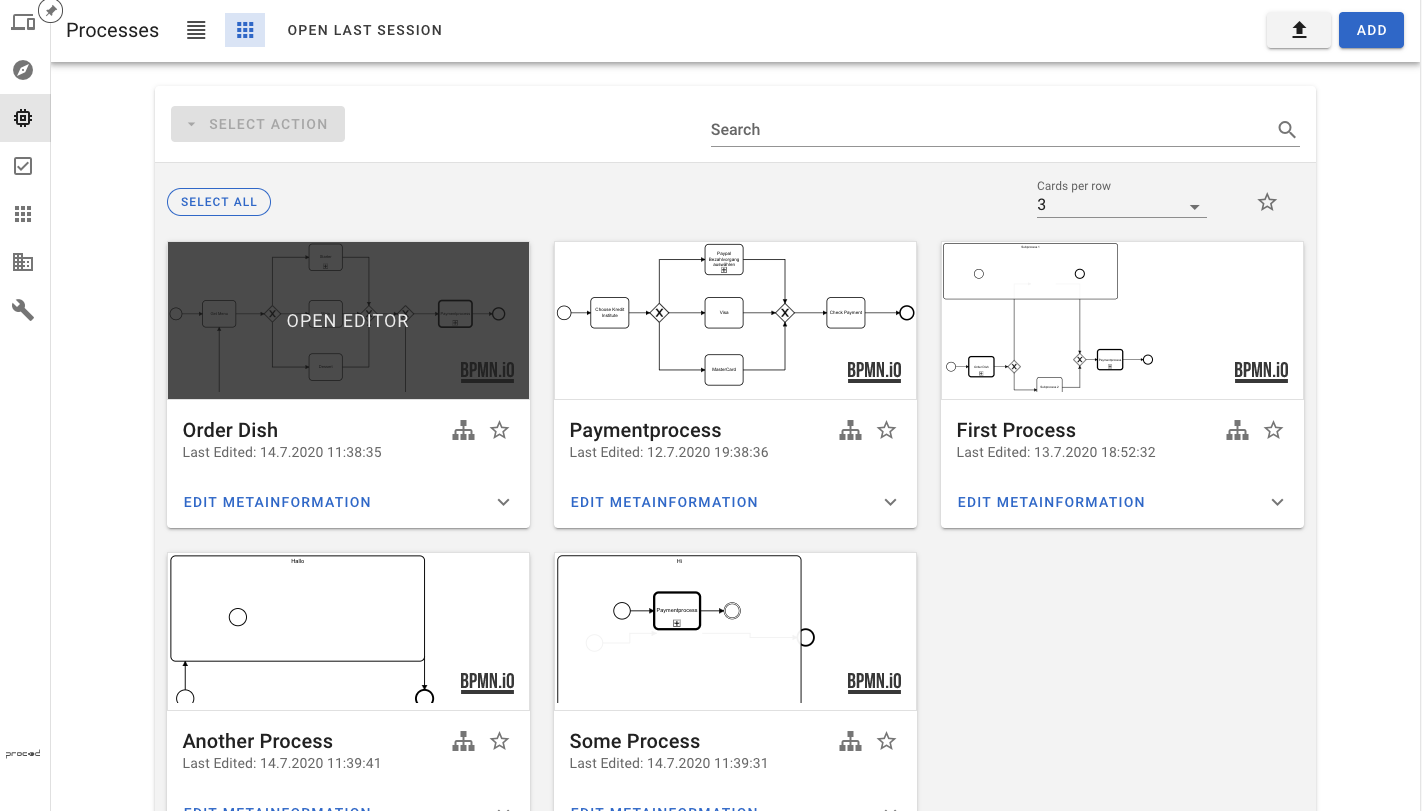Open the First Process diagram thumbnail
Image resolution: width=1422 pixels, height=811 pixels.
pyautogui.click(x=1122, y=321)
